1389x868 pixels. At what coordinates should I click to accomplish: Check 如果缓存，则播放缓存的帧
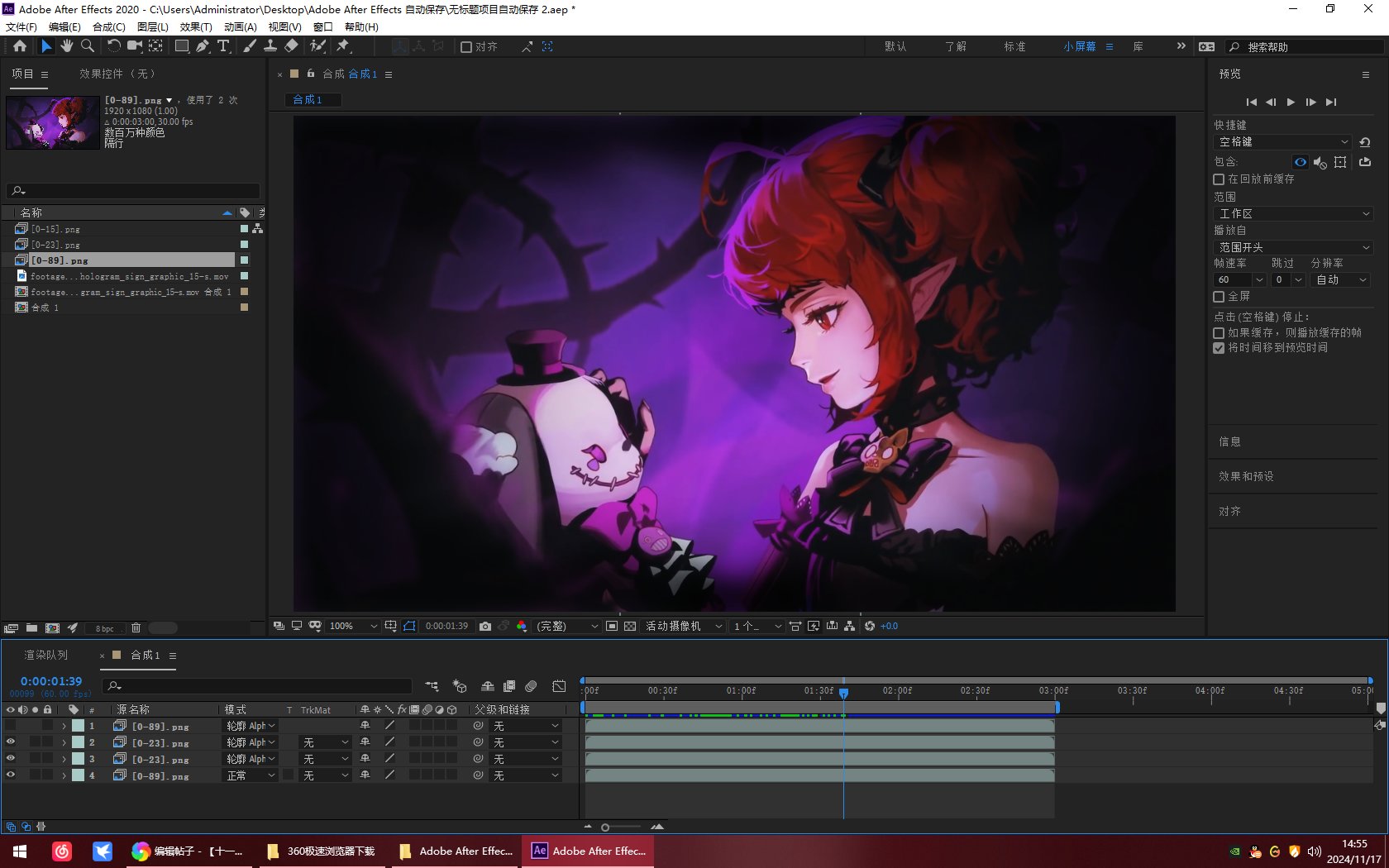[1219, 333]
